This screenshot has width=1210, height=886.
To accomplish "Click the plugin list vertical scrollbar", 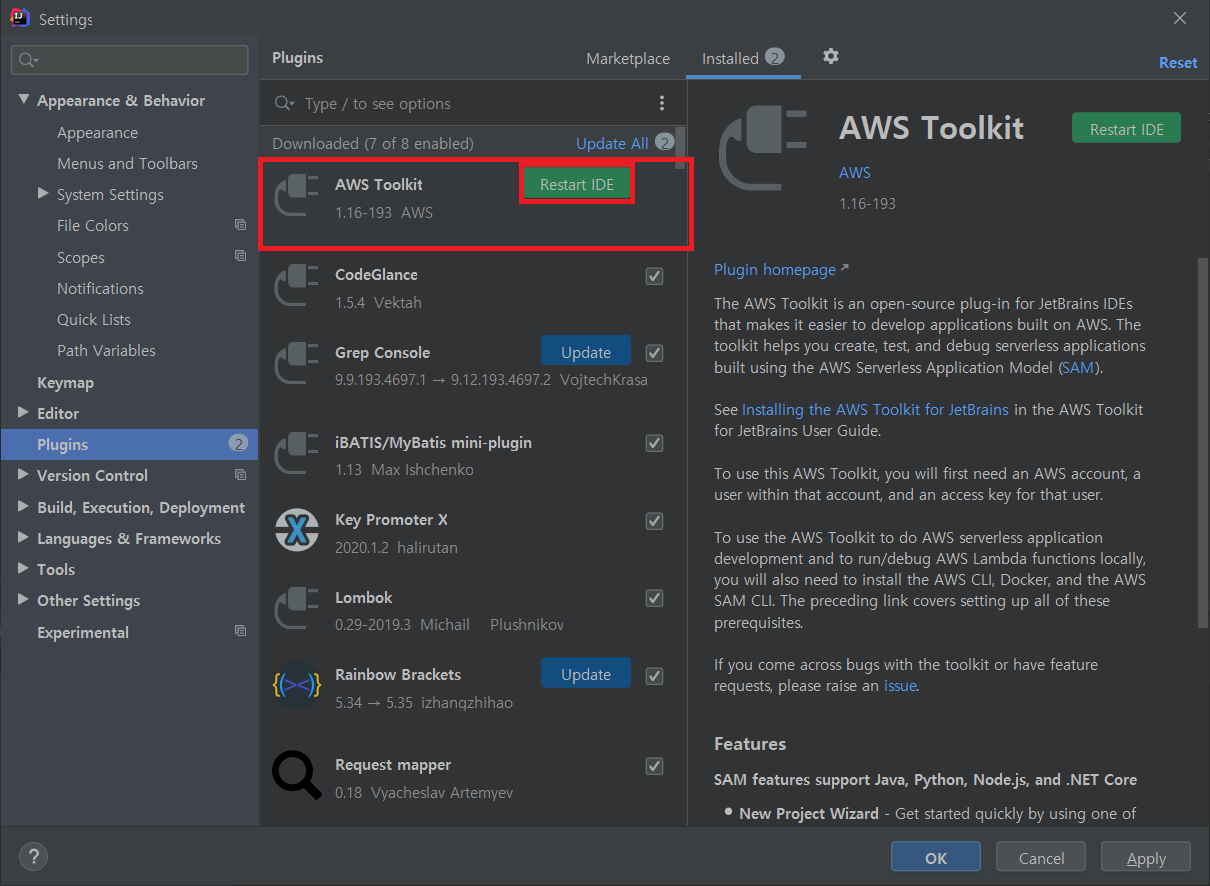I will coord(681,148).
